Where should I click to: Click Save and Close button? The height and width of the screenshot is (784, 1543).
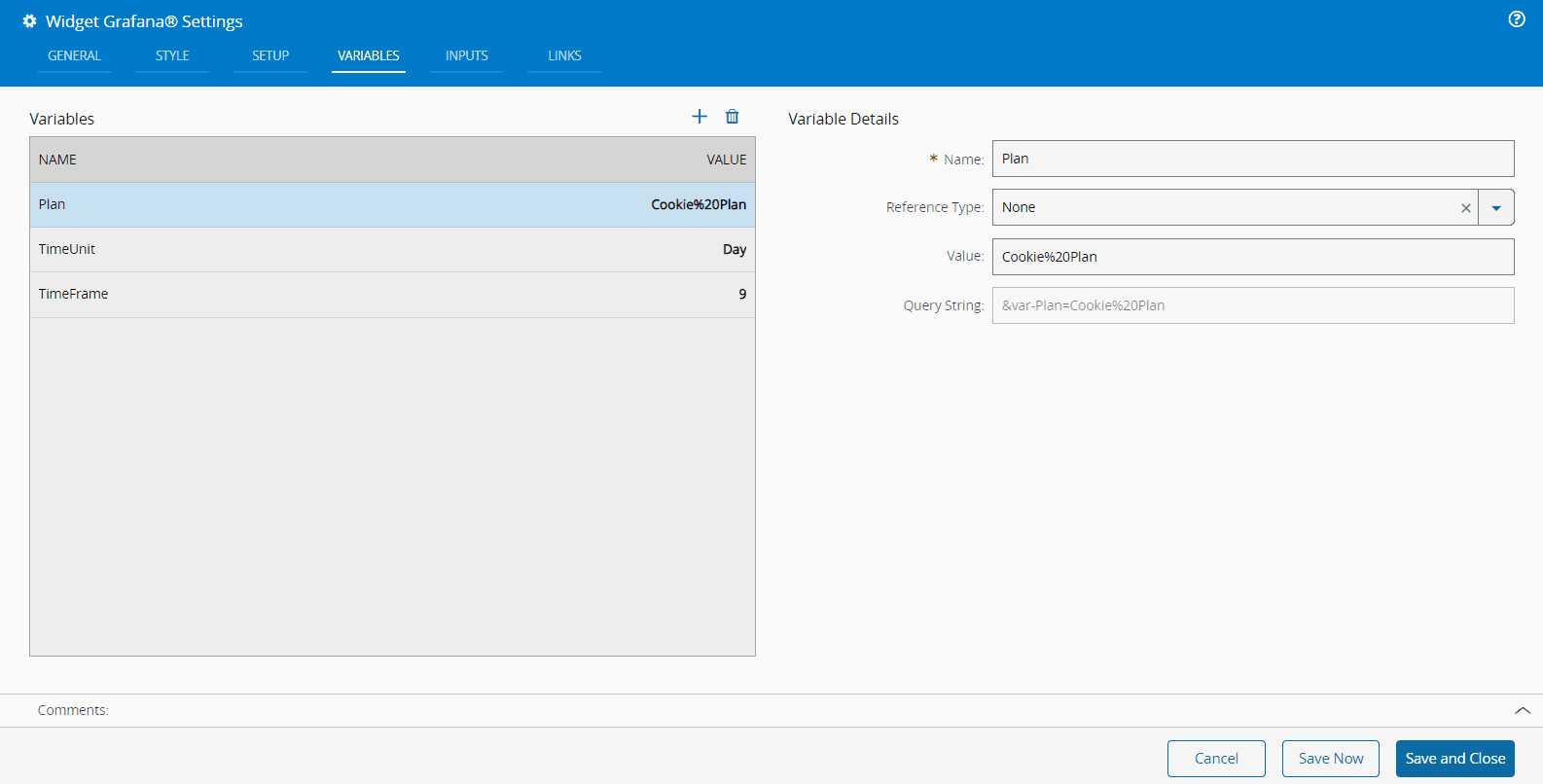(1454, 759)
